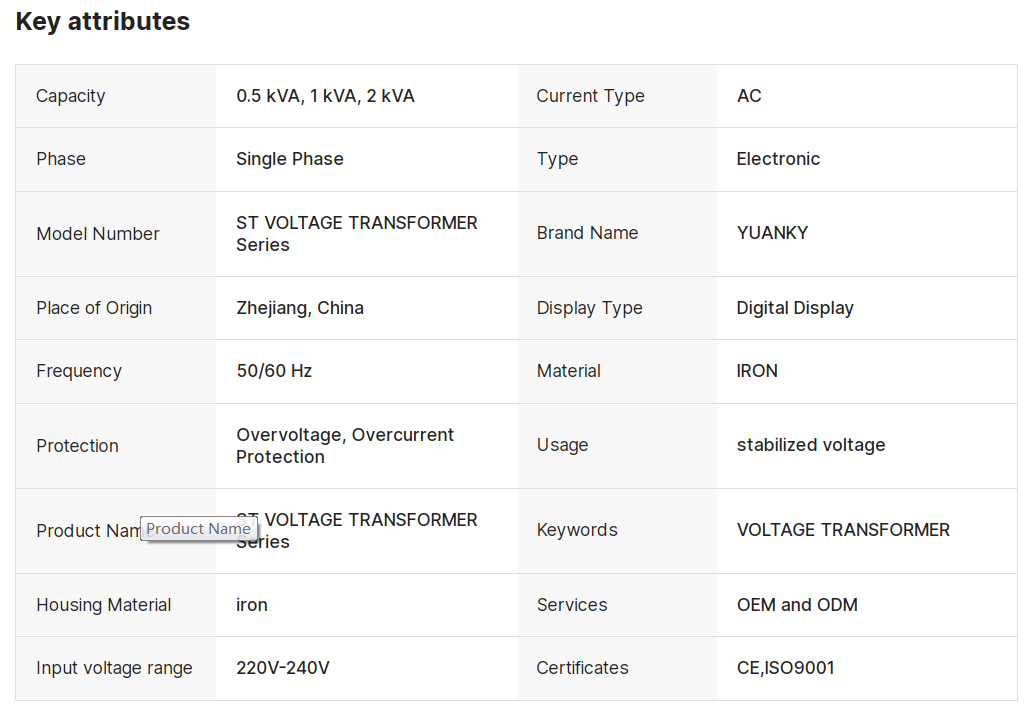The height and width of the screenshot is (715, 1036).
Task: Click the Model Number label
Action: tap(98, 234)
